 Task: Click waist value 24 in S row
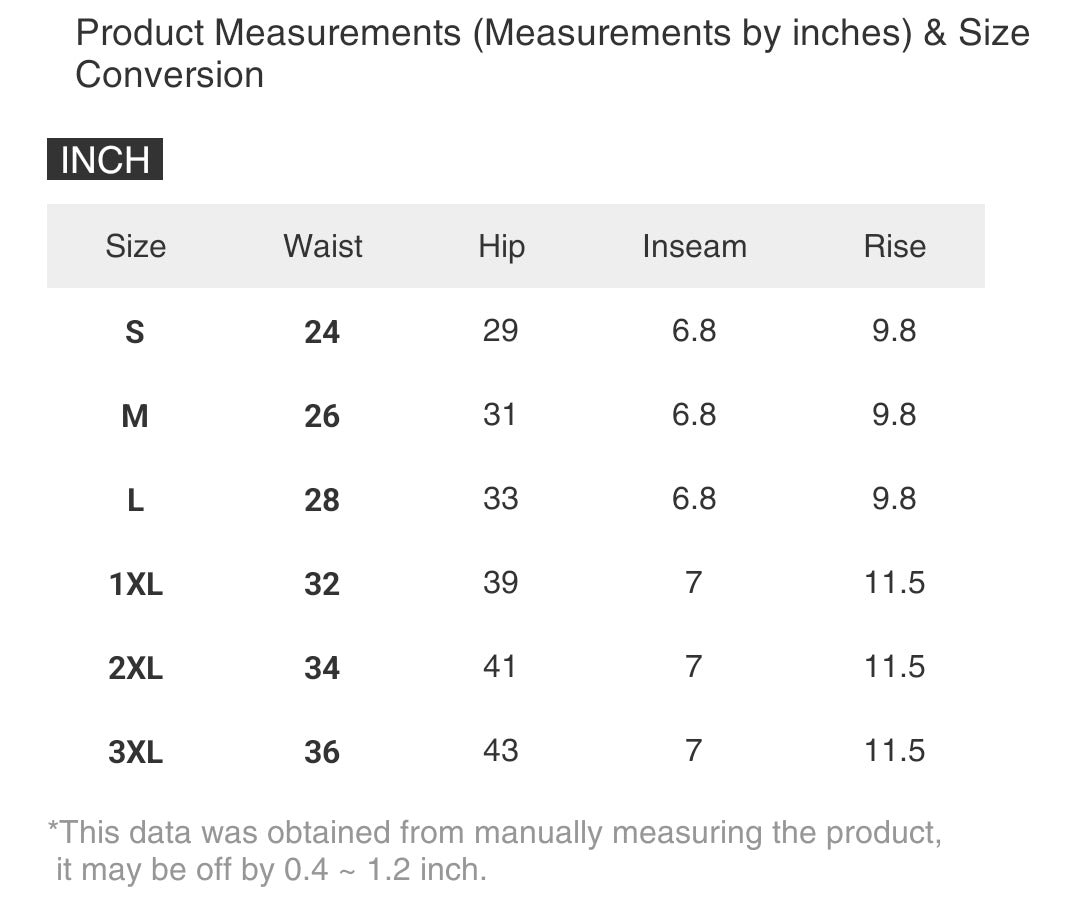click(x=322, y=332)
